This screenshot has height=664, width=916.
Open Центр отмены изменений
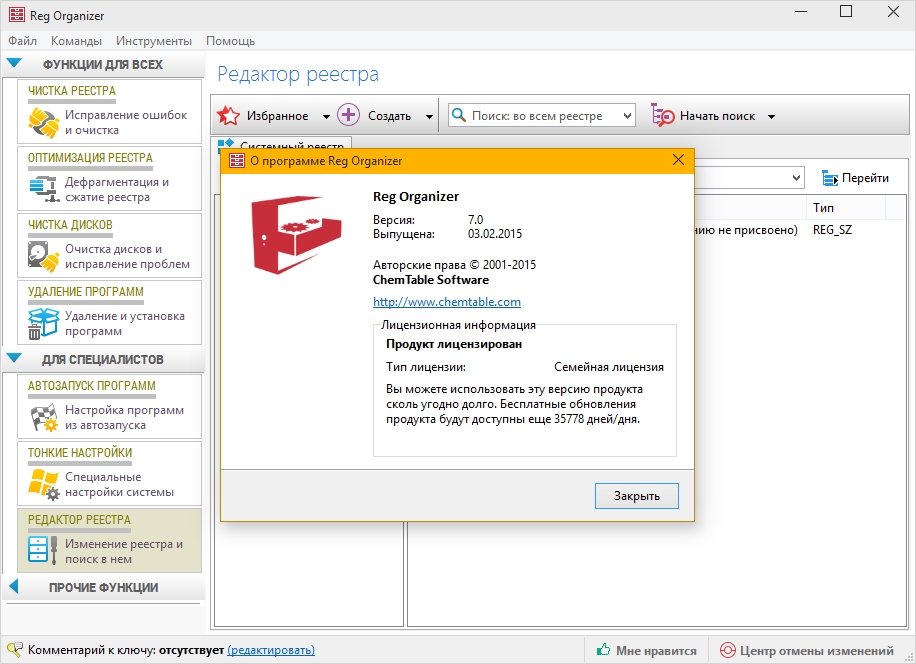(x=807, y=650)
